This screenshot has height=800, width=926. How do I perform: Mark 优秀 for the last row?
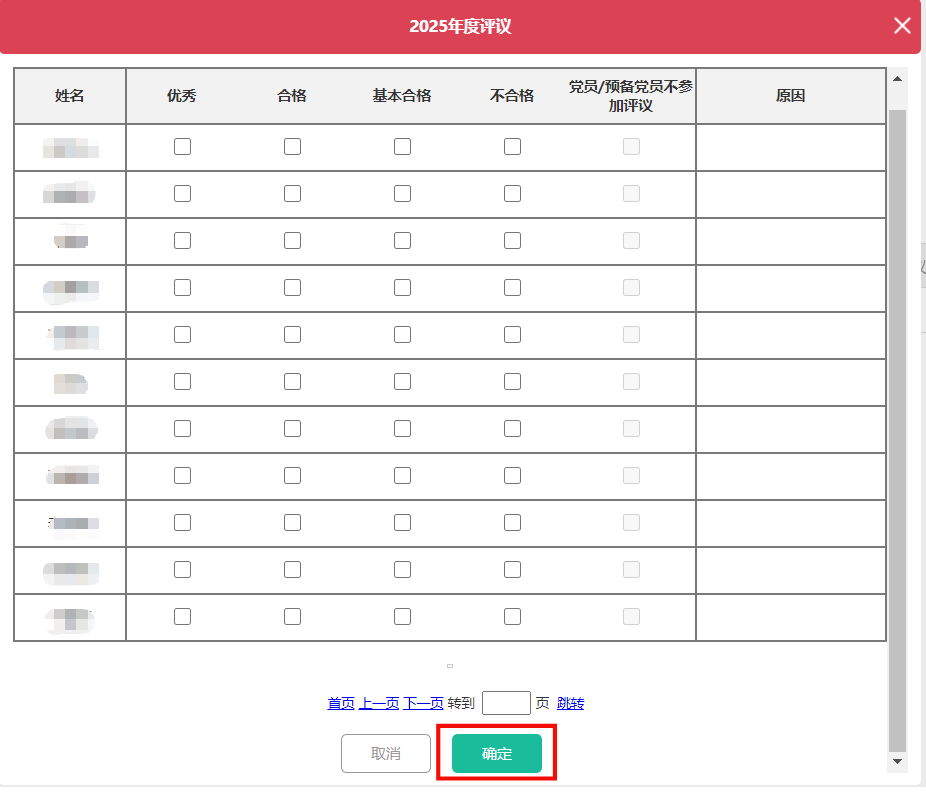coord(182,617)
